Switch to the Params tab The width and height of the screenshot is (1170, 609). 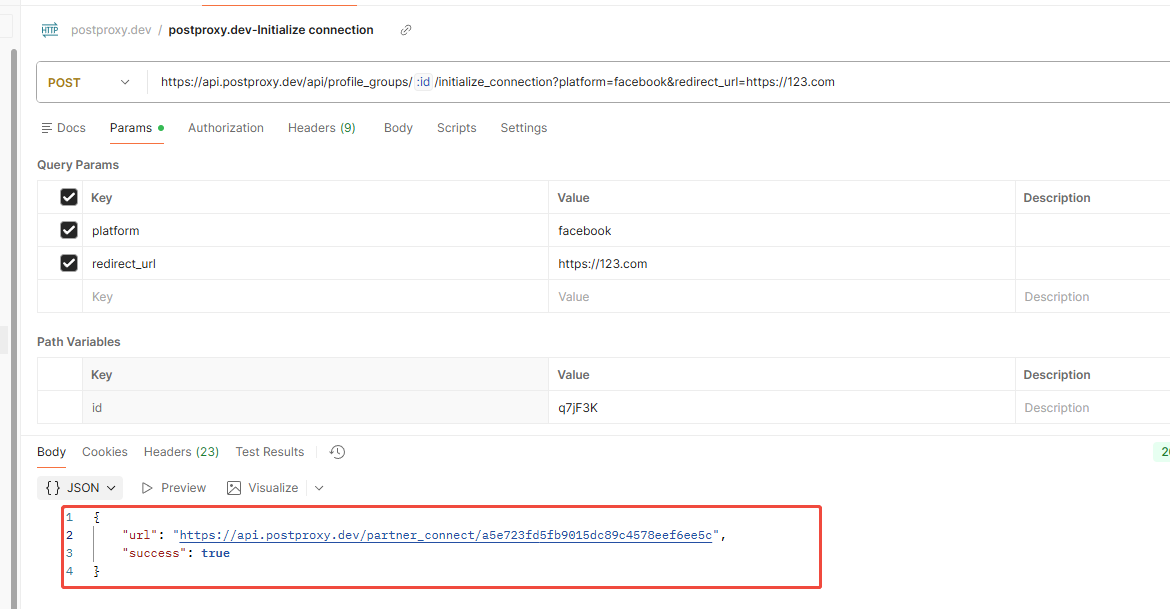pos(137,128)
